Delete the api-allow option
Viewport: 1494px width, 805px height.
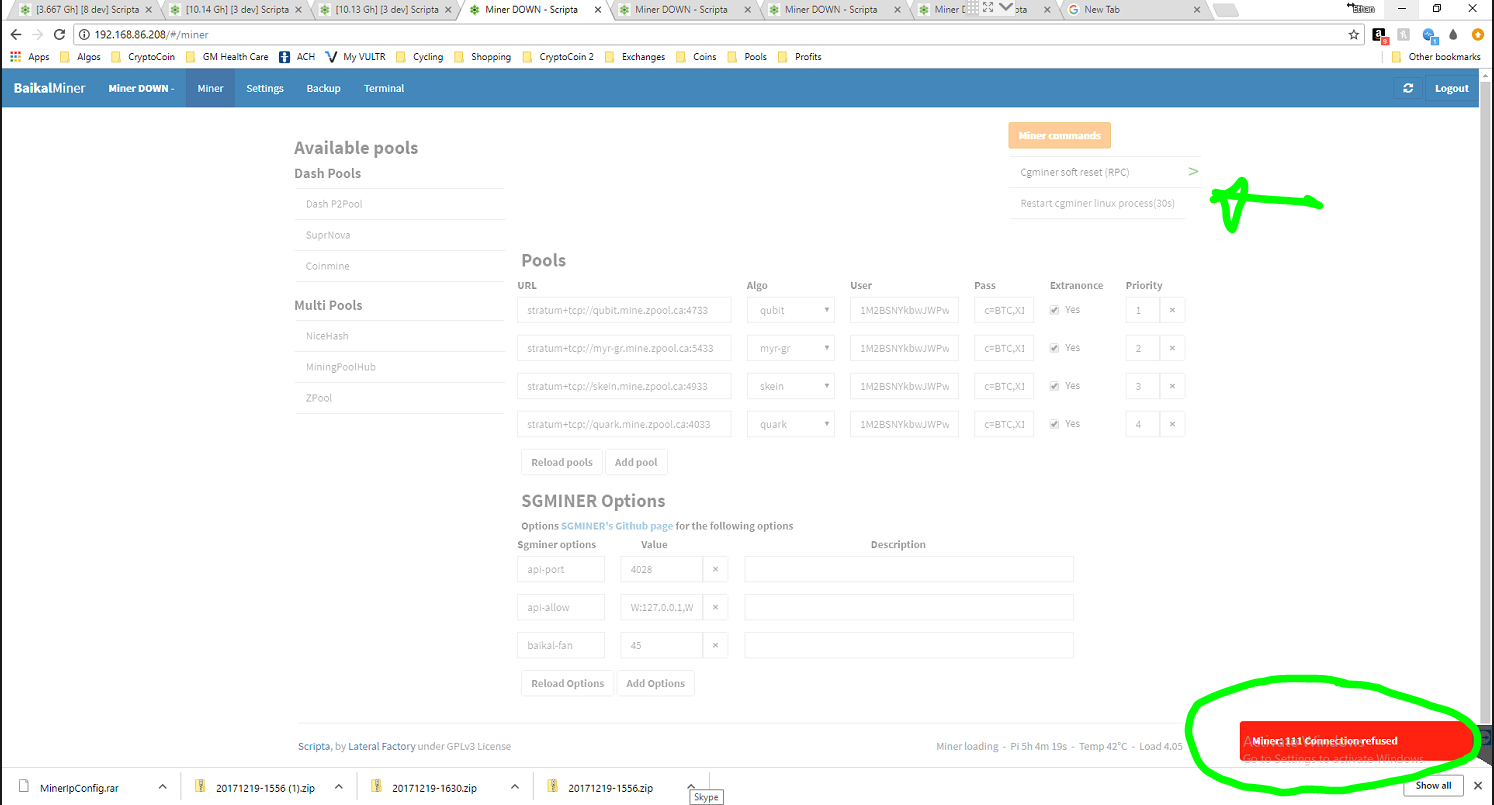click(715, 607)
